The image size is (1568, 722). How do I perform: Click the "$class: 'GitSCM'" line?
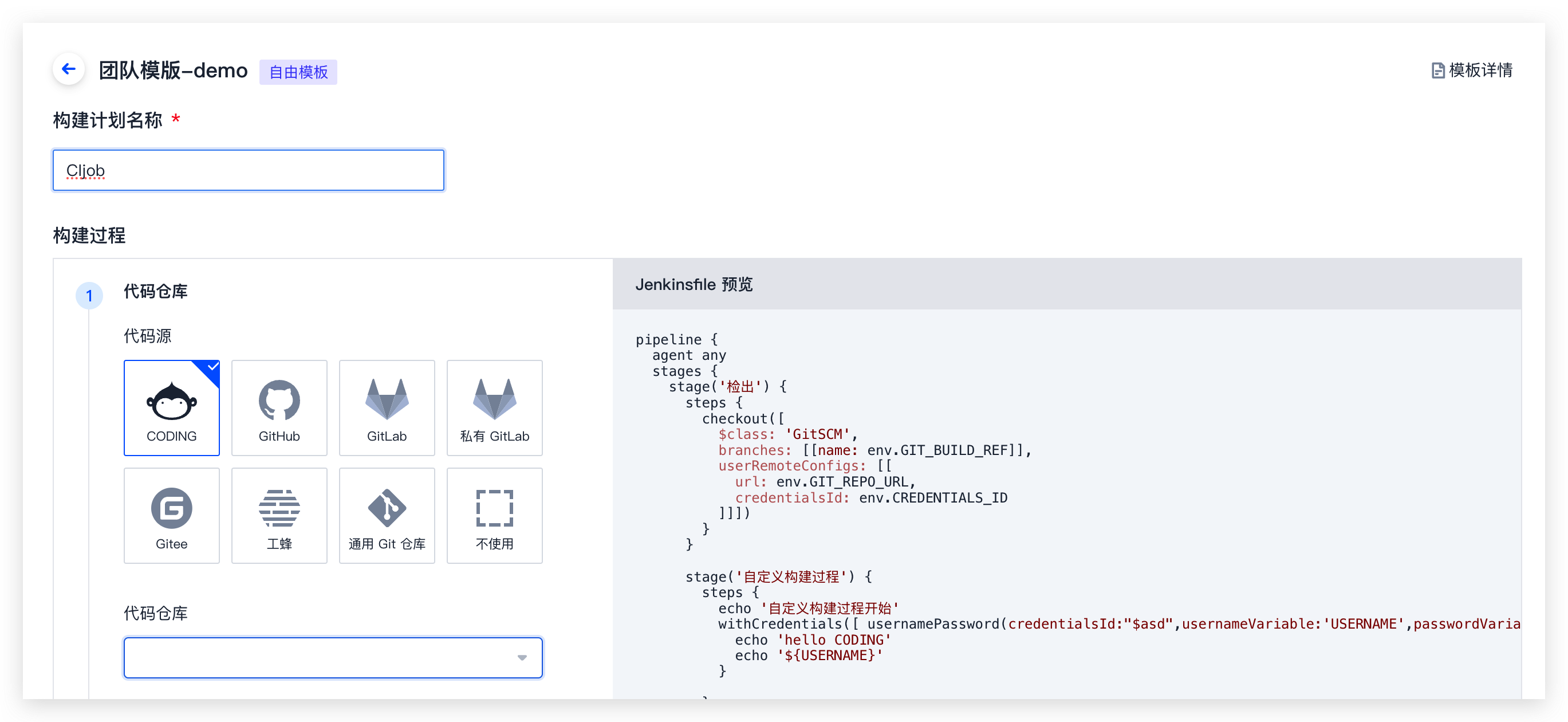(x=787, y=434)
